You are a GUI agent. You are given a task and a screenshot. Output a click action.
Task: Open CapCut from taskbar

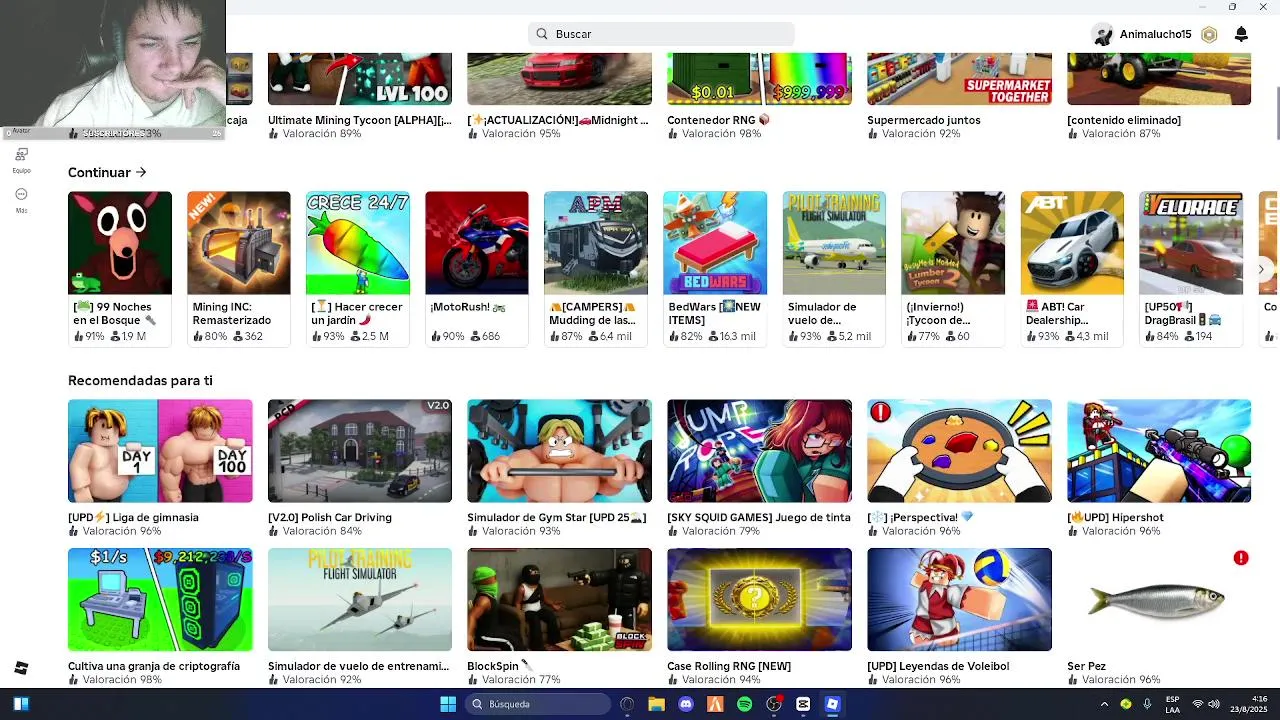click(x=803, y=704)
